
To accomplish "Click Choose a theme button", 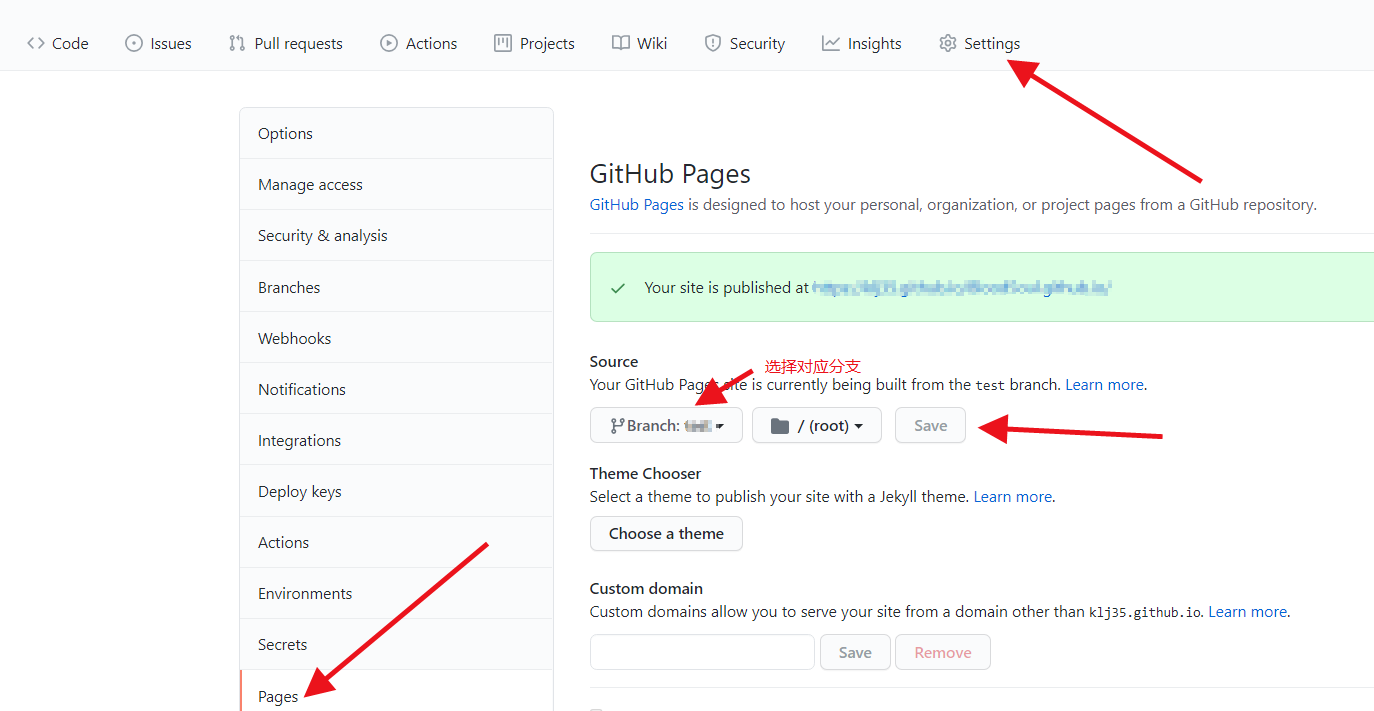I will (666, 533).
